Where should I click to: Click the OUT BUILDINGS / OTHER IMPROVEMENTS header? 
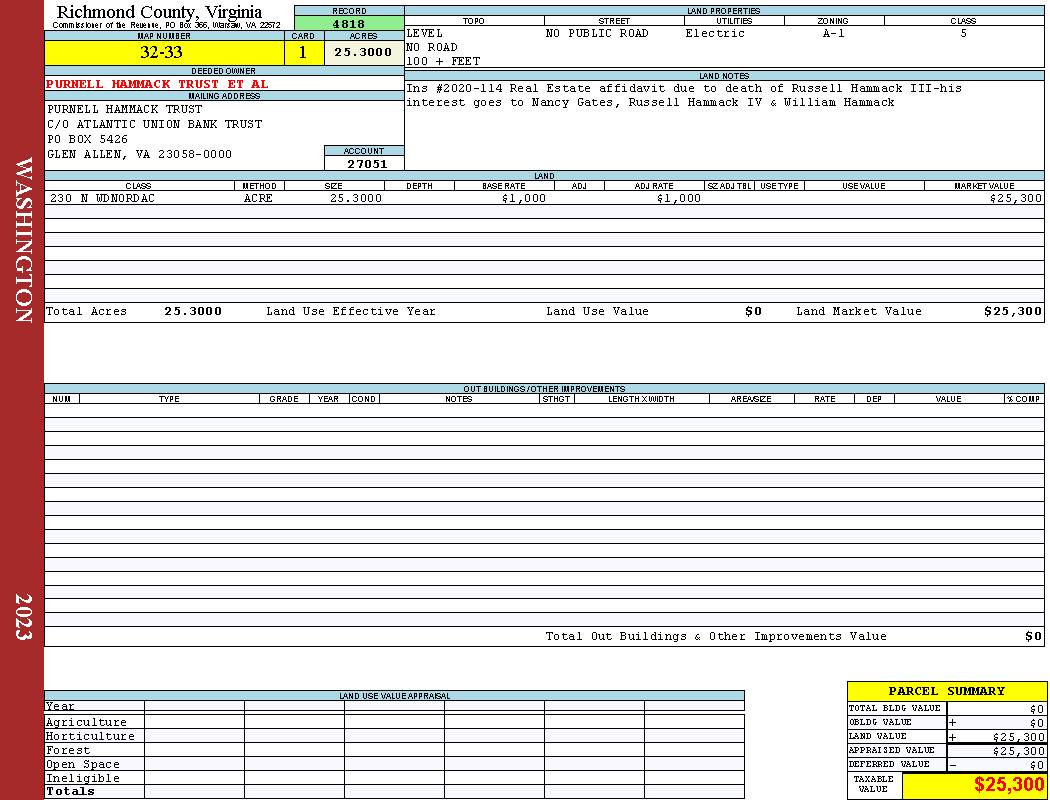point(544,389)
